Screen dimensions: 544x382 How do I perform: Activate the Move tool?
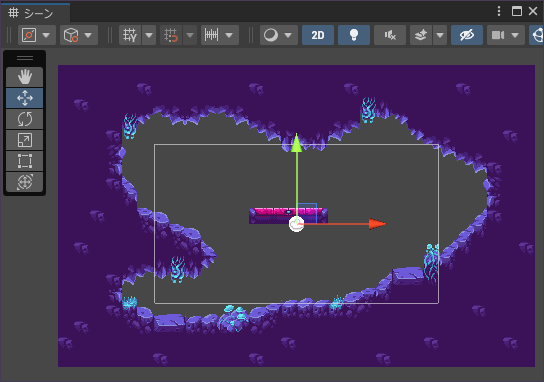pos(25,98)
